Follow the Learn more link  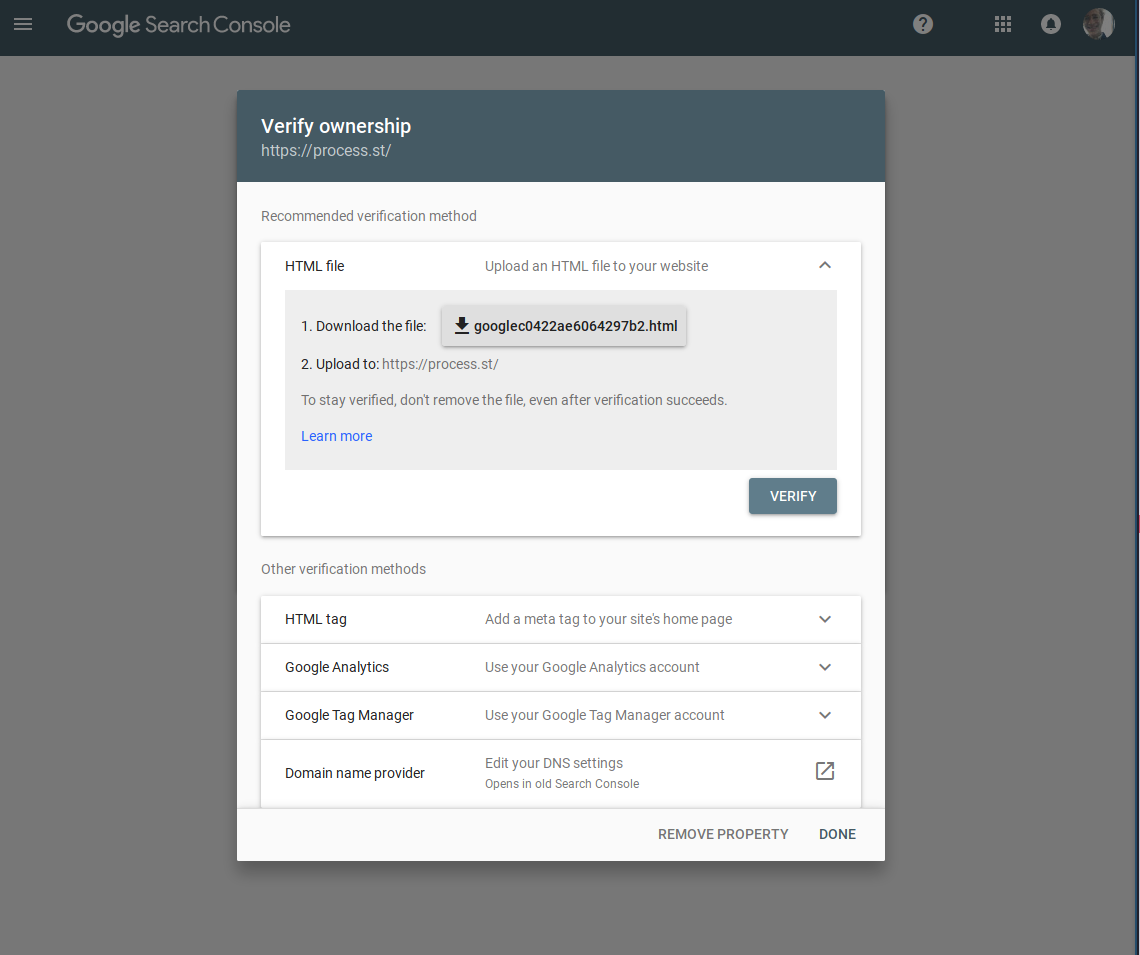pyautogui.click(x=337, y=436)
